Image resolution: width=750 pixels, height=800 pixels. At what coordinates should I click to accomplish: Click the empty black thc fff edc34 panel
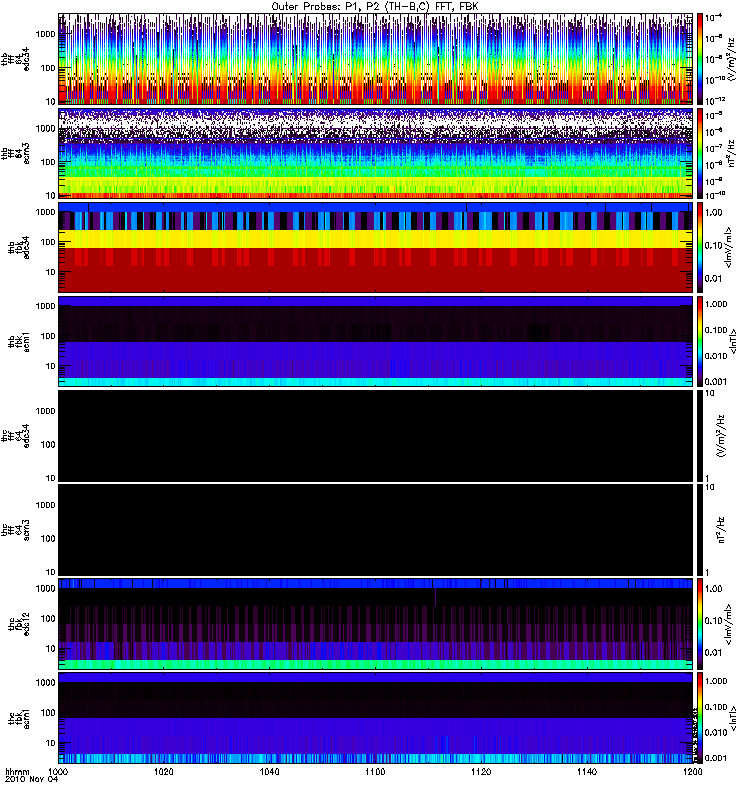click(376, 436)
